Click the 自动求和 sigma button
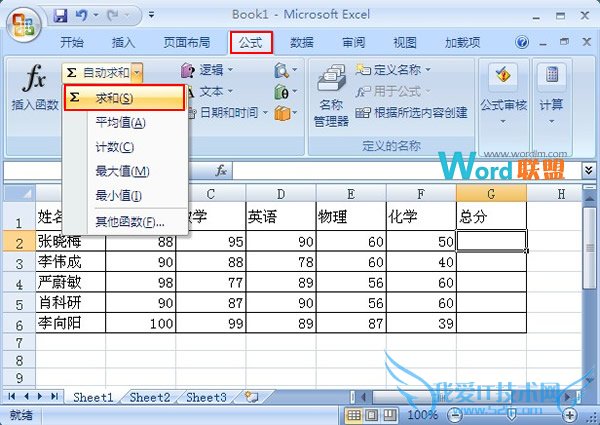The image size is (600, 425). click(x=97, y=73)
